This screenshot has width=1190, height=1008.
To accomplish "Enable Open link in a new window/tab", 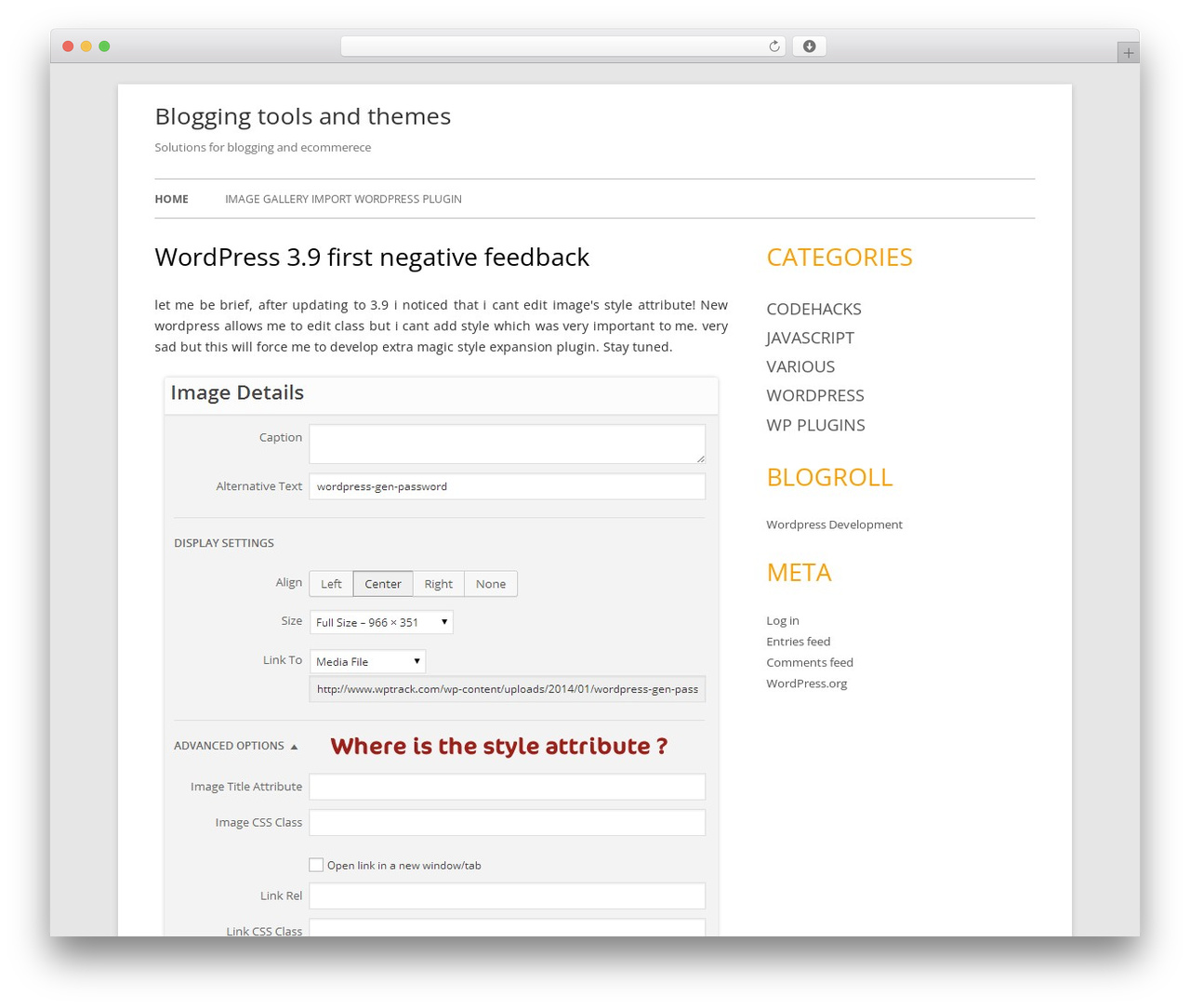I will click(x=316, y=865).
